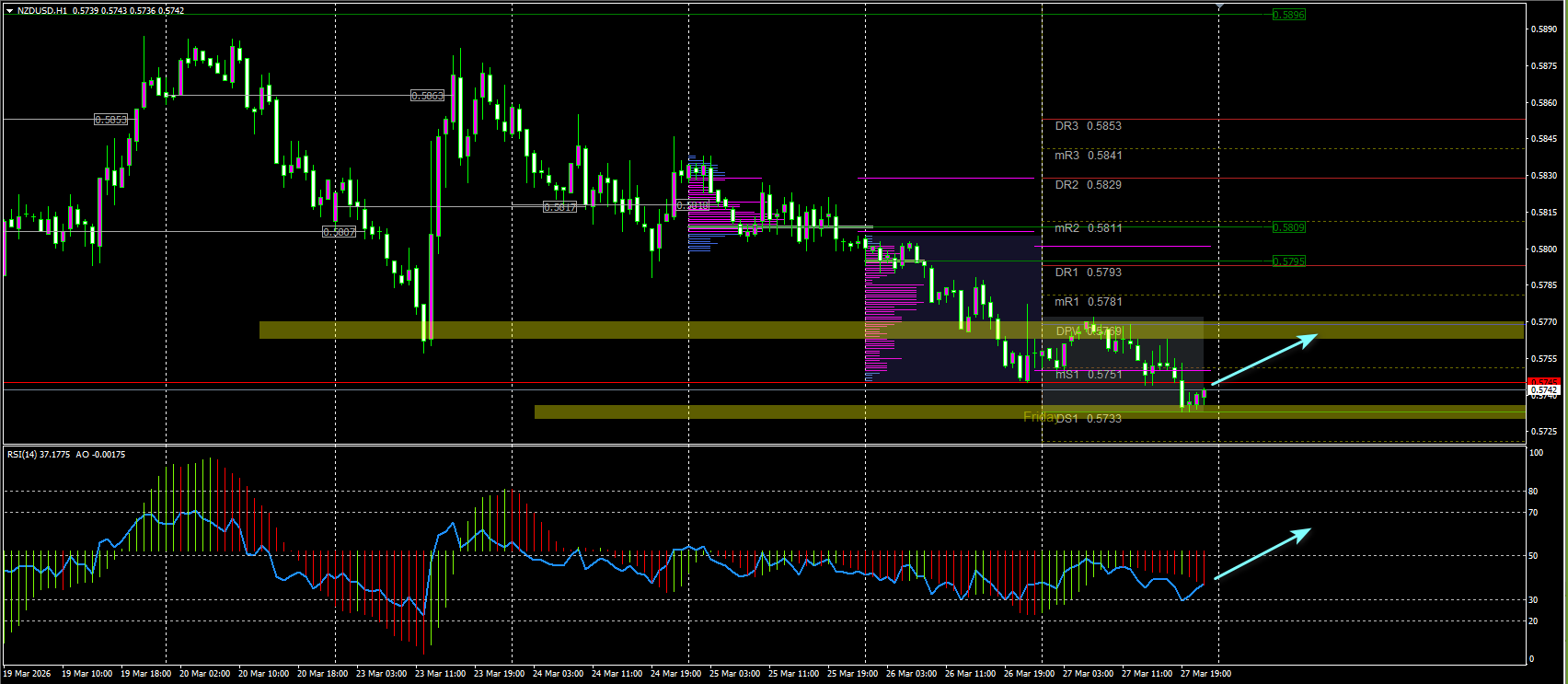Click the AO -0.00175 indicator value
Screen dimensions: 1568x684
[101, 454]
